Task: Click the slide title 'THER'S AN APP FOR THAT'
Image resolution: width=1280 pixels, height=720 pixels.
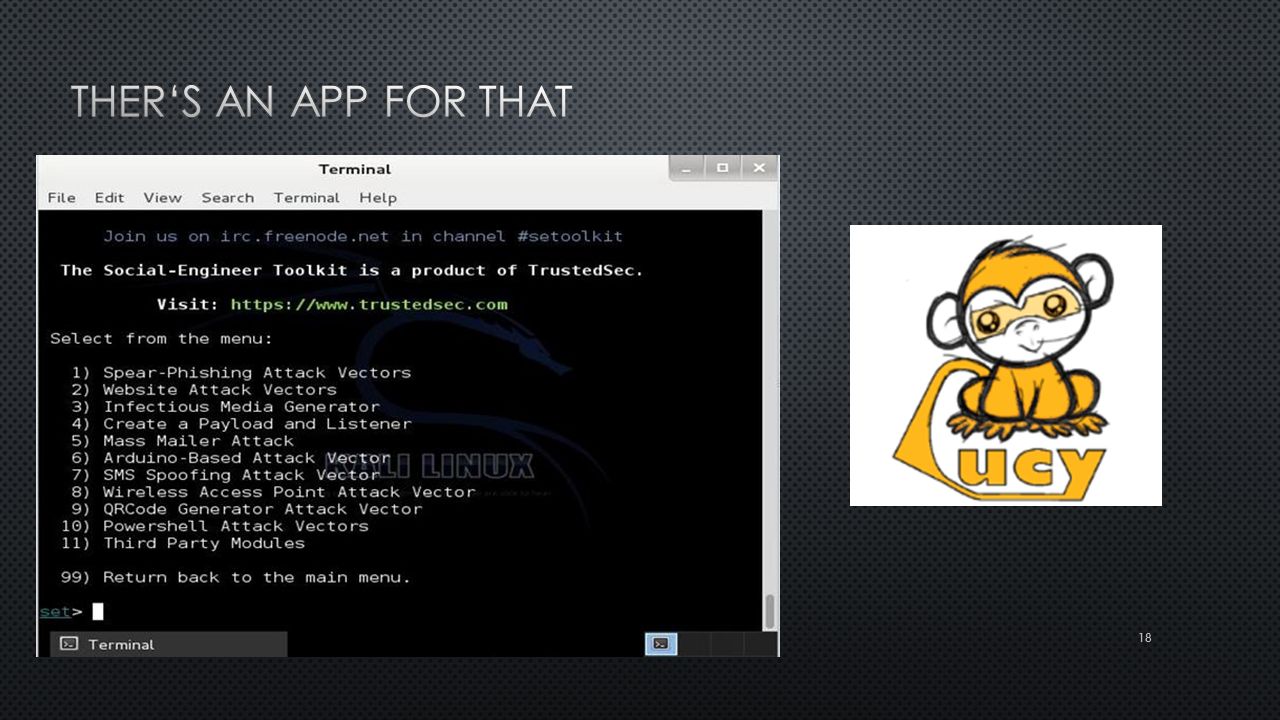Action: pyautogui.click(x=321, y=102)
